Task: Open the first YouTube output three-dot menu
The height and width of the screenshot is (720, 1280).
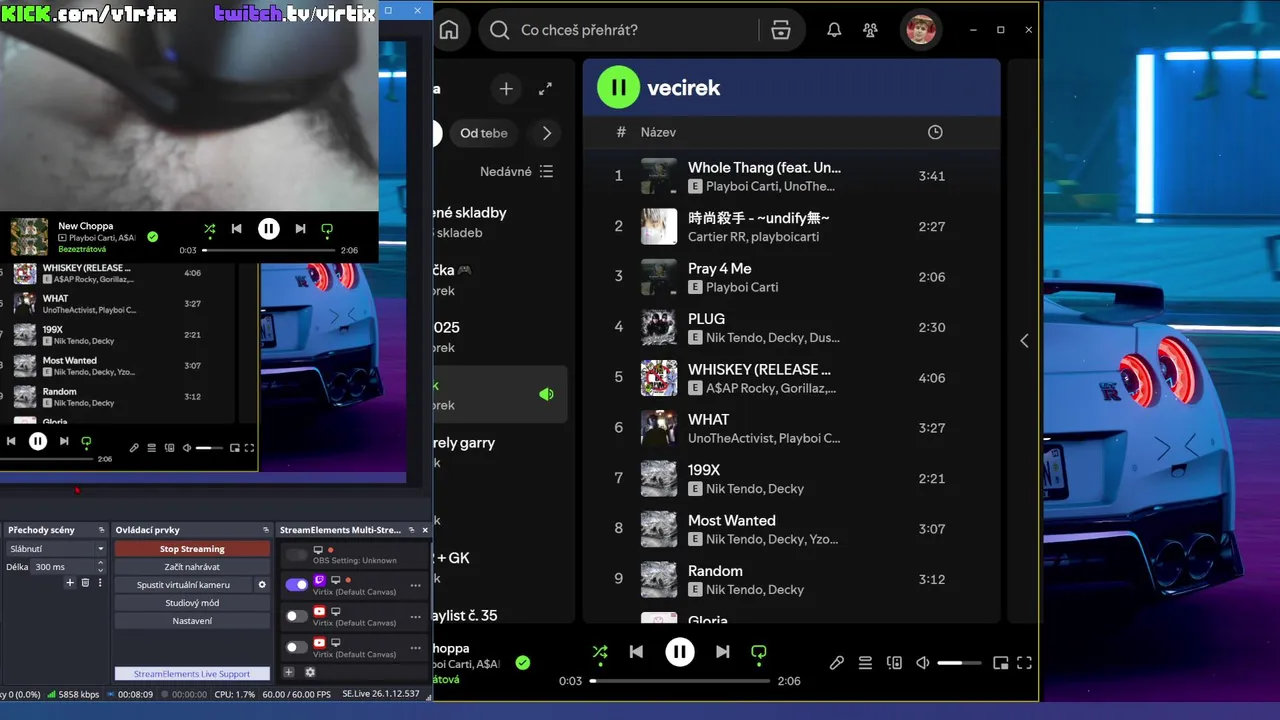Action: click(x=416, y=616)
